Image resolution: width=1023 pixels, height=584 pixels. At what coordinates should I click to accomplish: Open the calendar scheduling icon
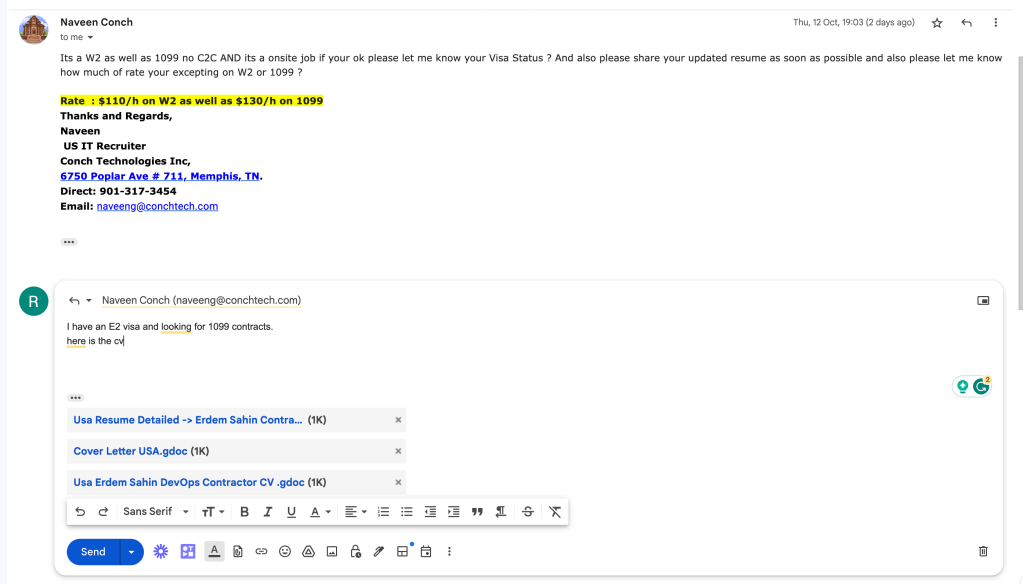click(426, 552)
